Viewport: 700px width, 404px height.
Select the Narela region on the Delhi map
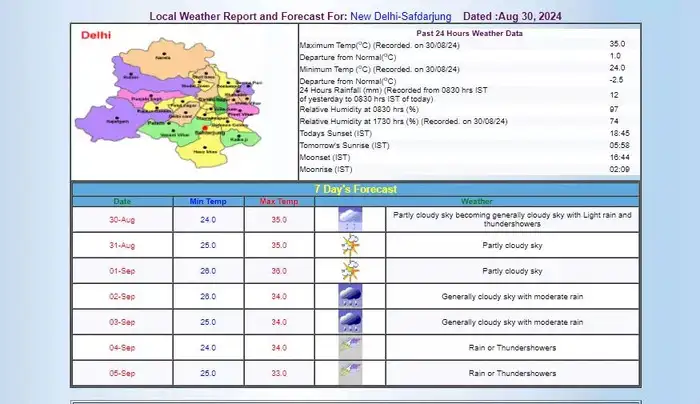tap(162, 60)
